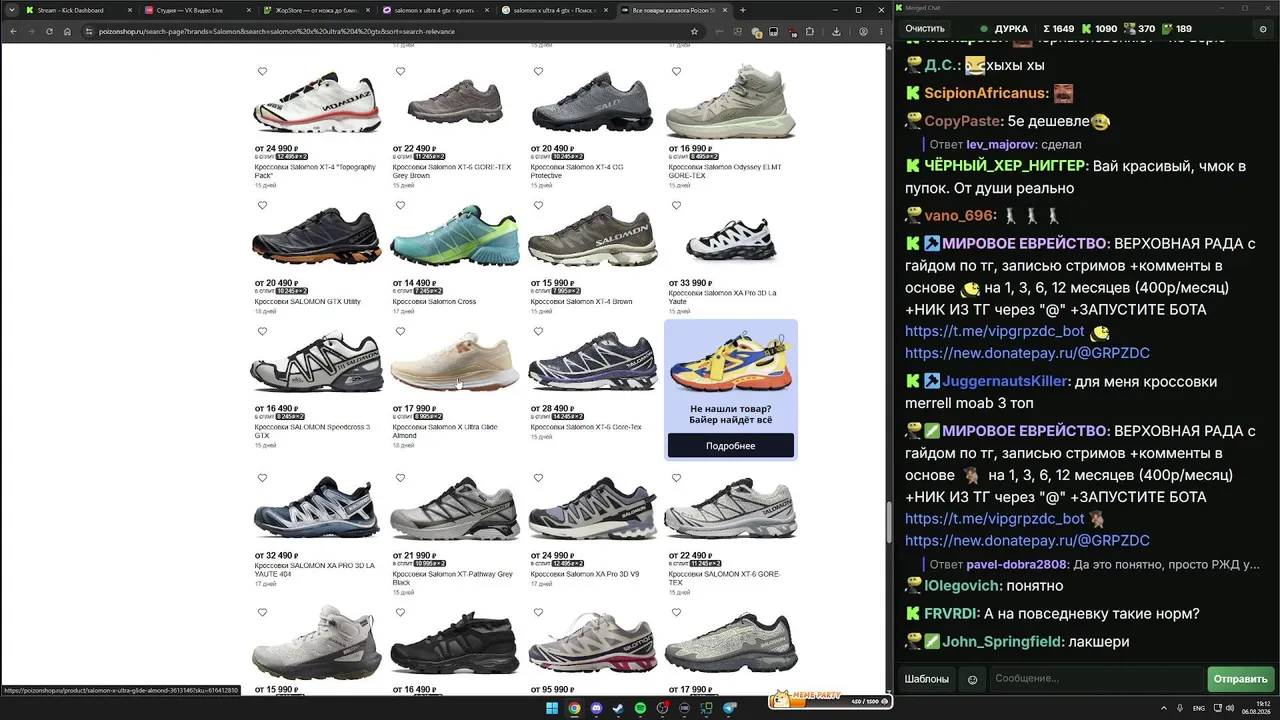Open browser downloads icon

836,31
